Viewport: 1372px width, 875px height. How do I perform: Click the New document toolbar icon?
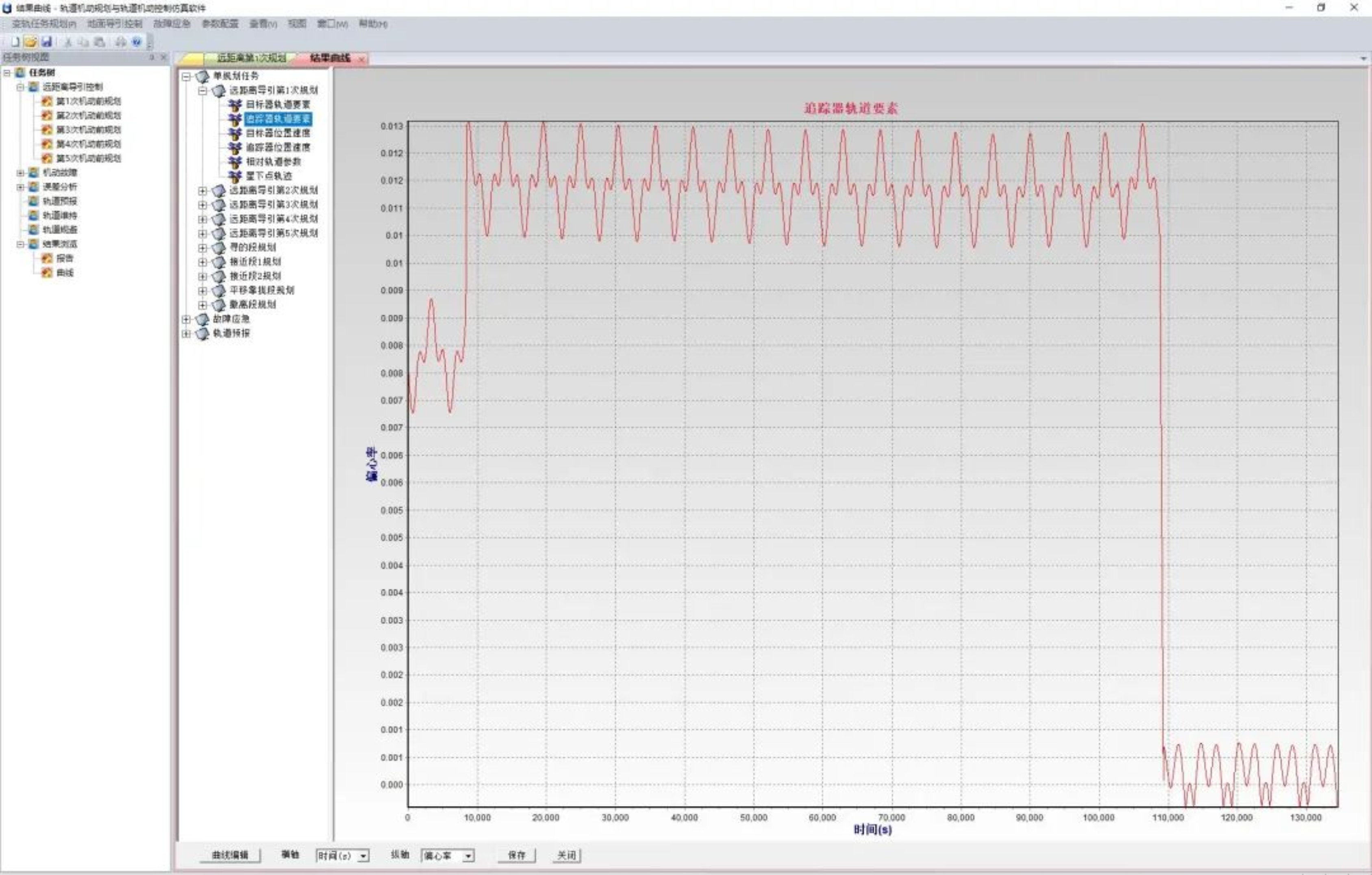pos(15,41)
